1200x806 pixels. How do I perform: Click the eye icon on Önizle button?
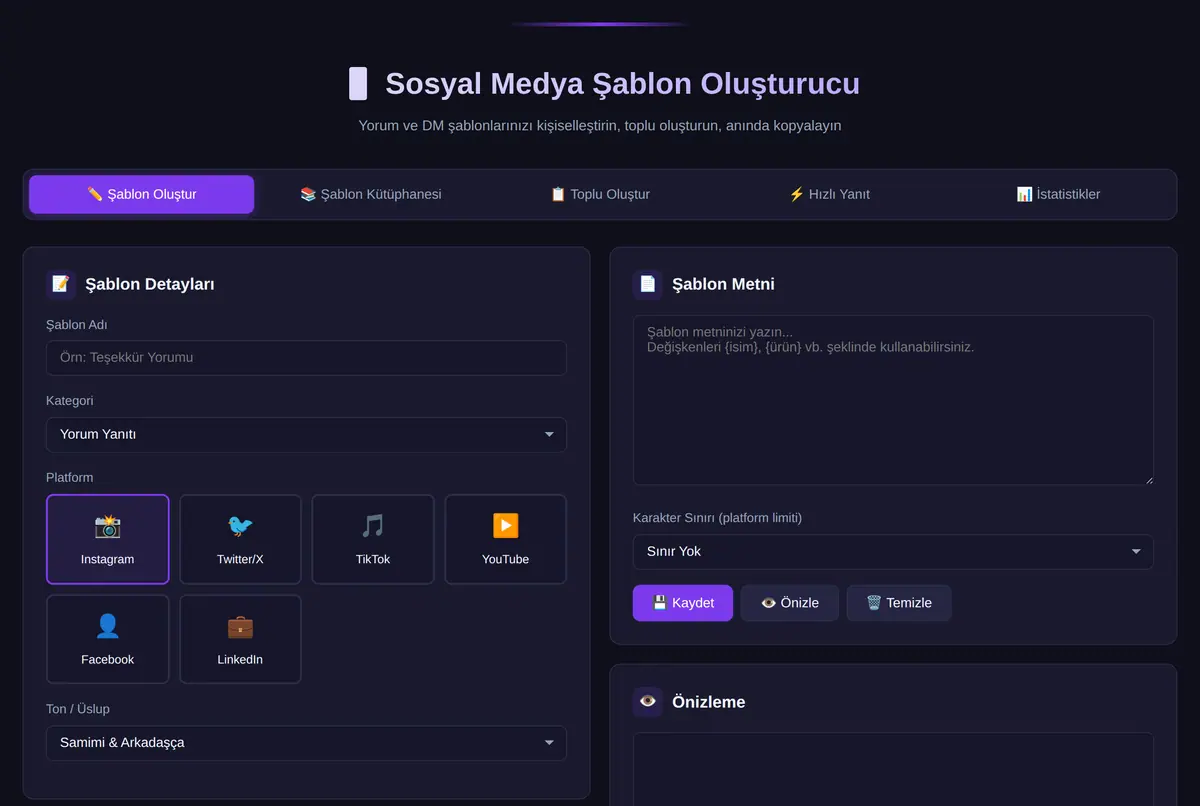coord(768,603)
